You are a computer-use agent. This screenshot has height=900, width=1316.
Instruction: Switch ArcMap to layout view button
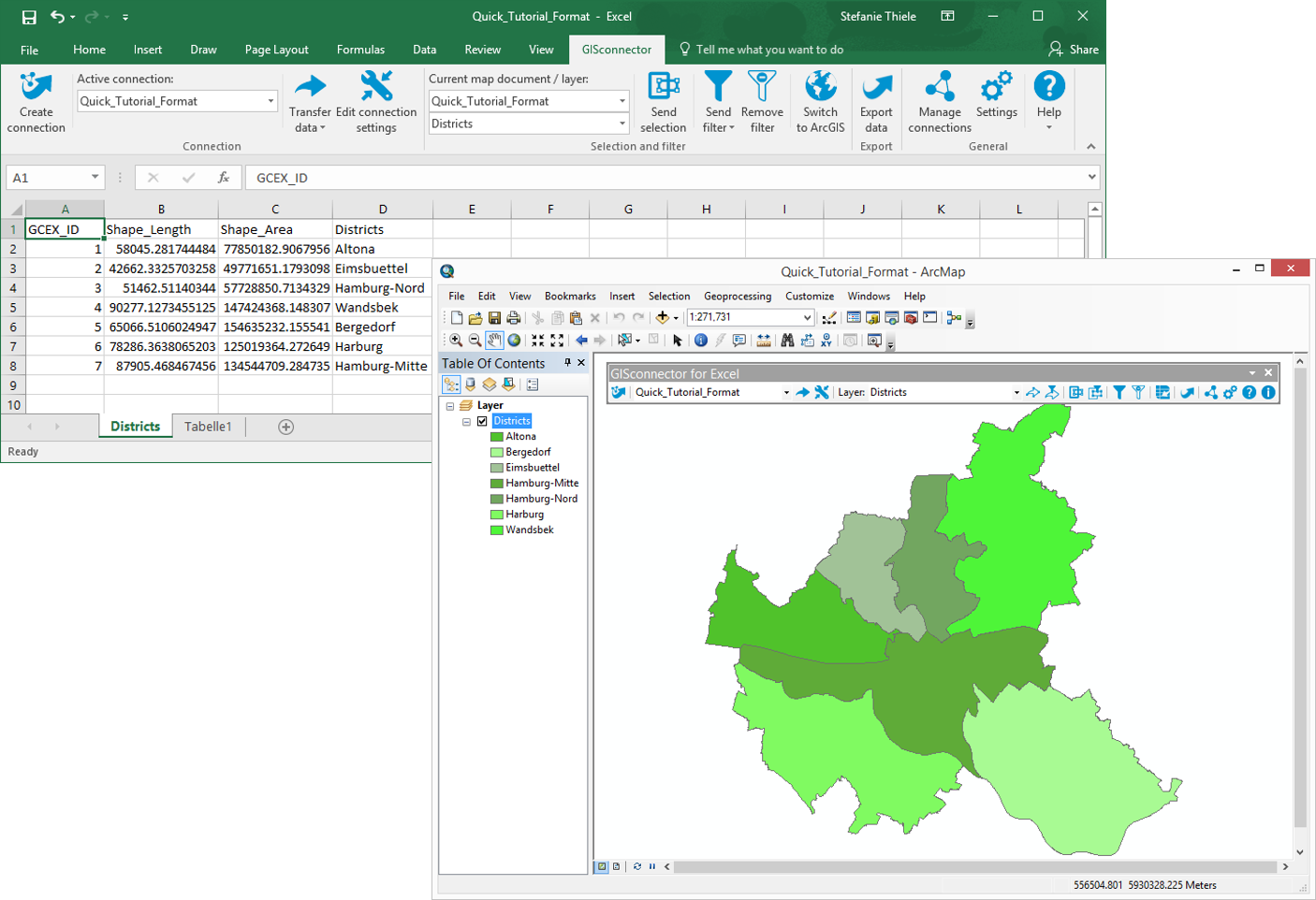tap(616, 866)
